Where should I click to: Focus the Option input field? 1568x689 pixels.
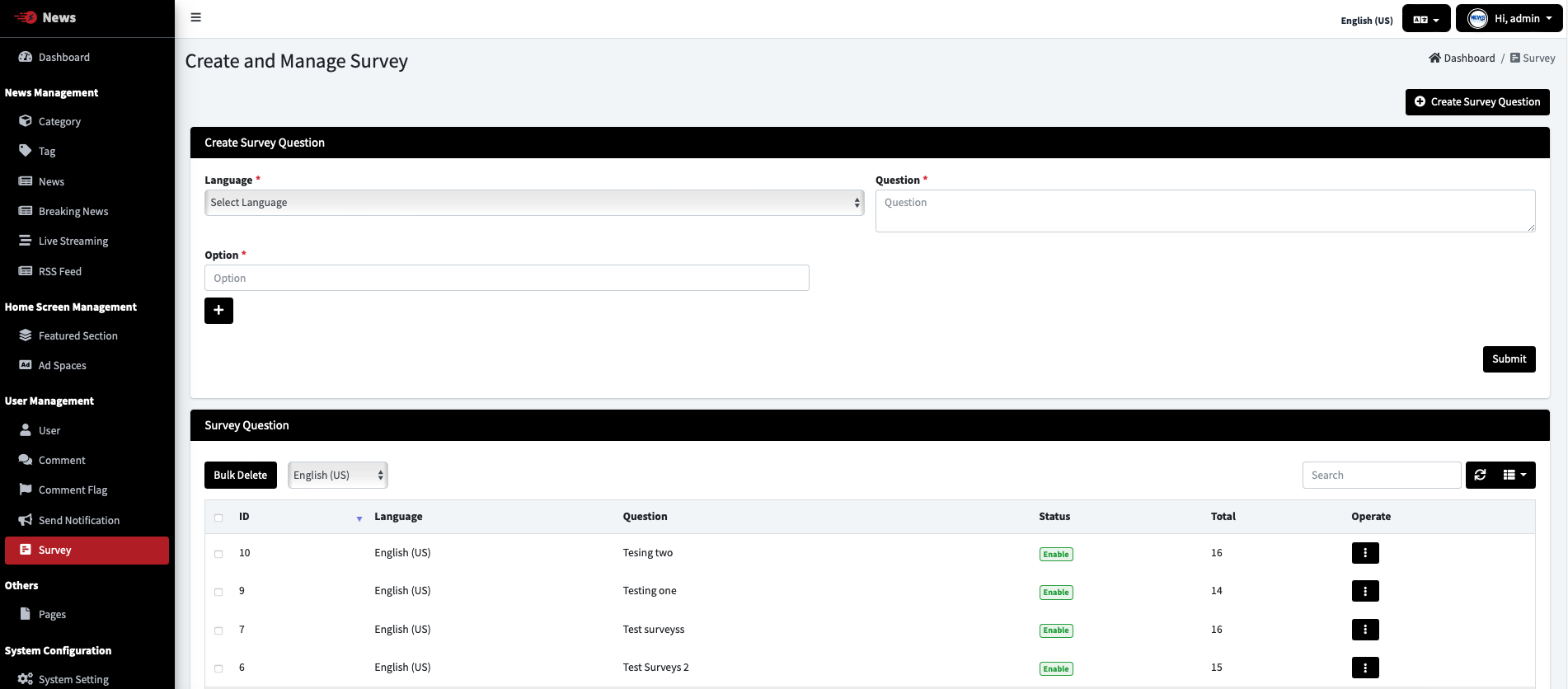tap(507, 278)
